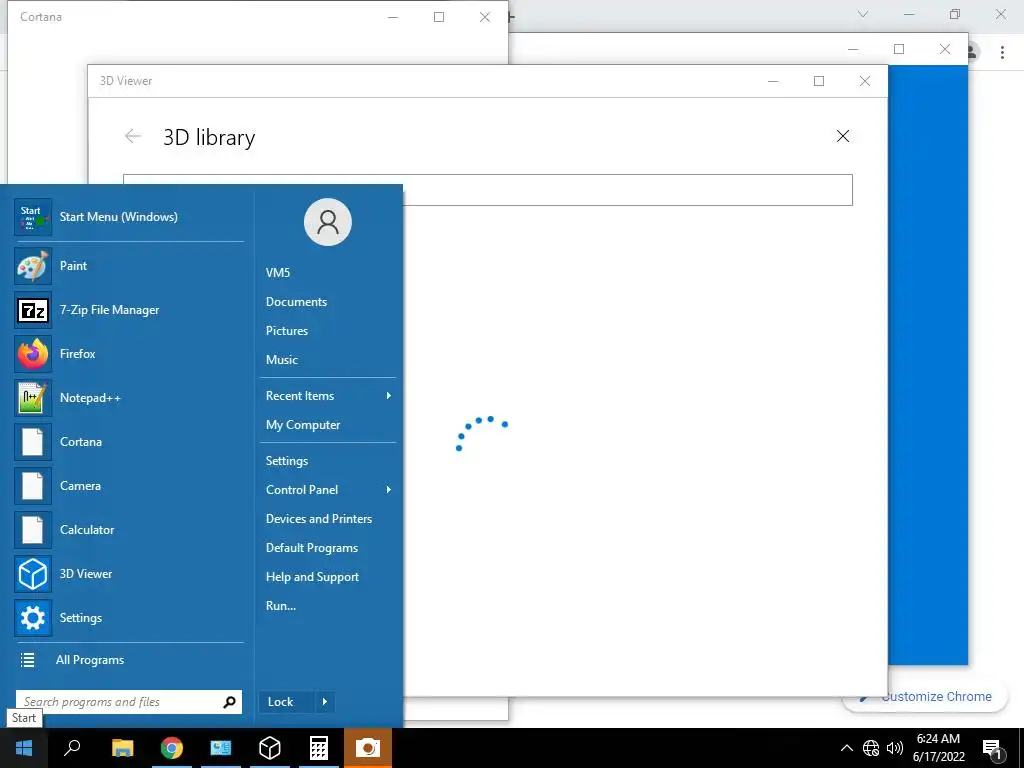Open Settings gear in programs list
1024x768 pixels.
[x=129, y=618]
